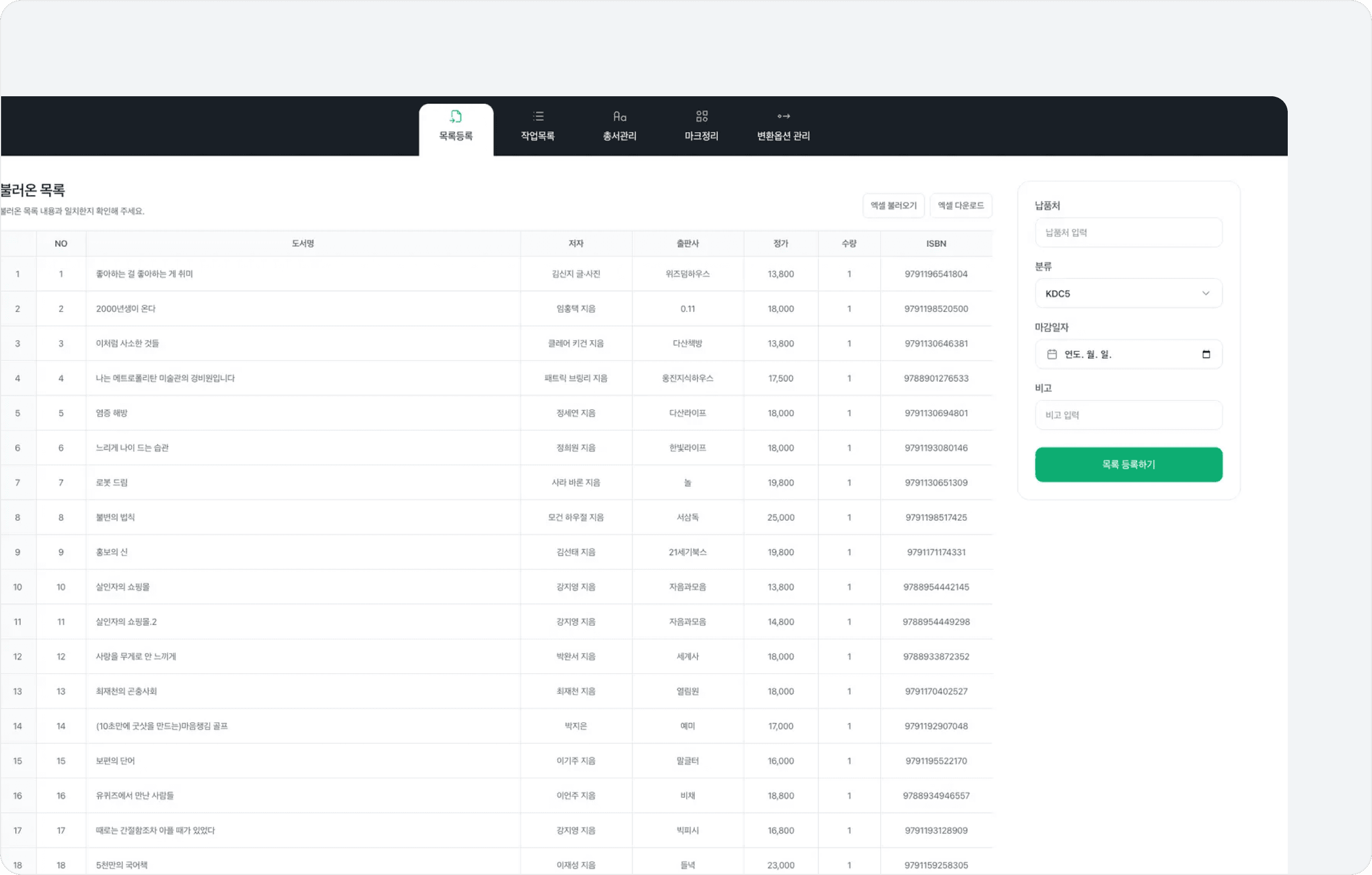Select the row for 불변의 법칙
This screenshot has height=875, width=1372.
click(115, 517)
